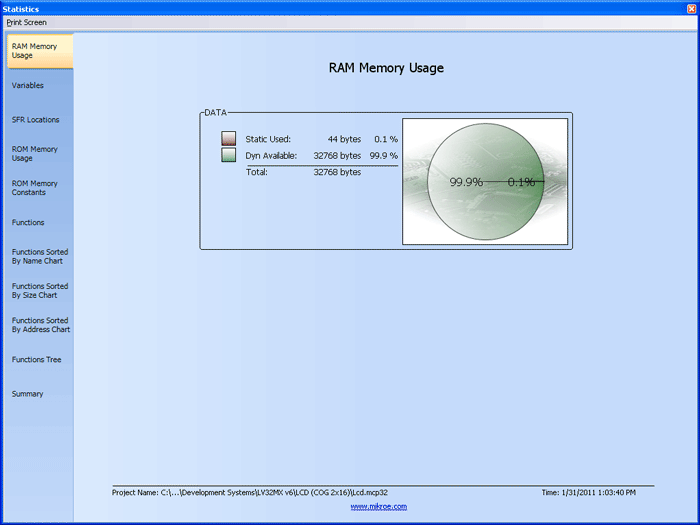This screenshot has width=700, height=525.
Task: Click the Dyn Available green color swatch
Action: (x=229, y=155)
